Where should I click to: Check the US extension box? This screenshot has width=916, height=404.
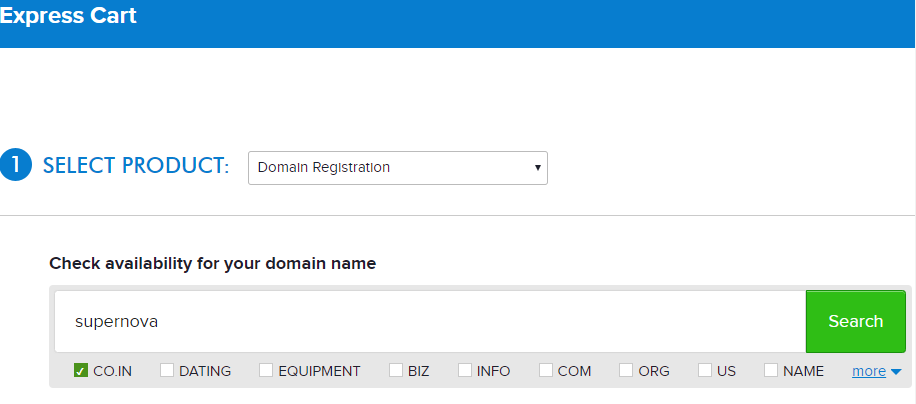click(x=705, y=370)
